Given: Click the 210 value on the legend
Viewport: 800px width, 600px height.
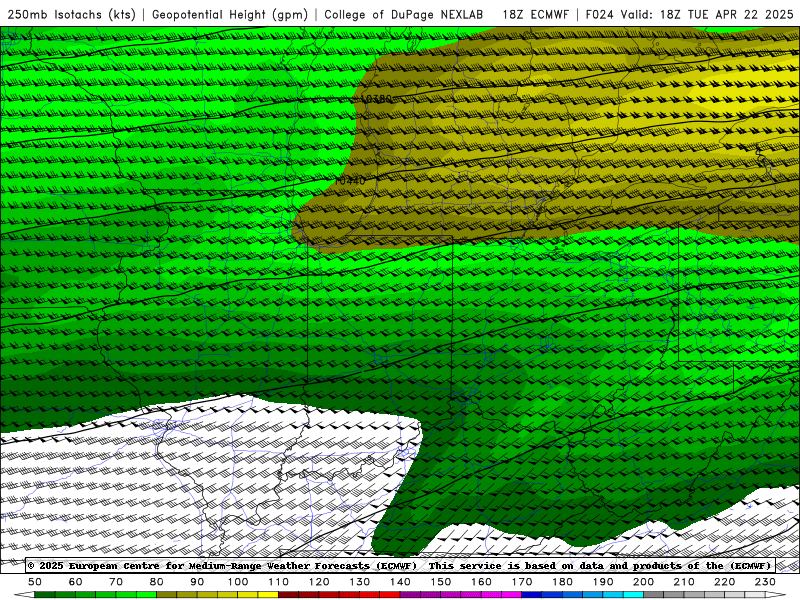Looking at the screenshot, I should tap(684, 582).
